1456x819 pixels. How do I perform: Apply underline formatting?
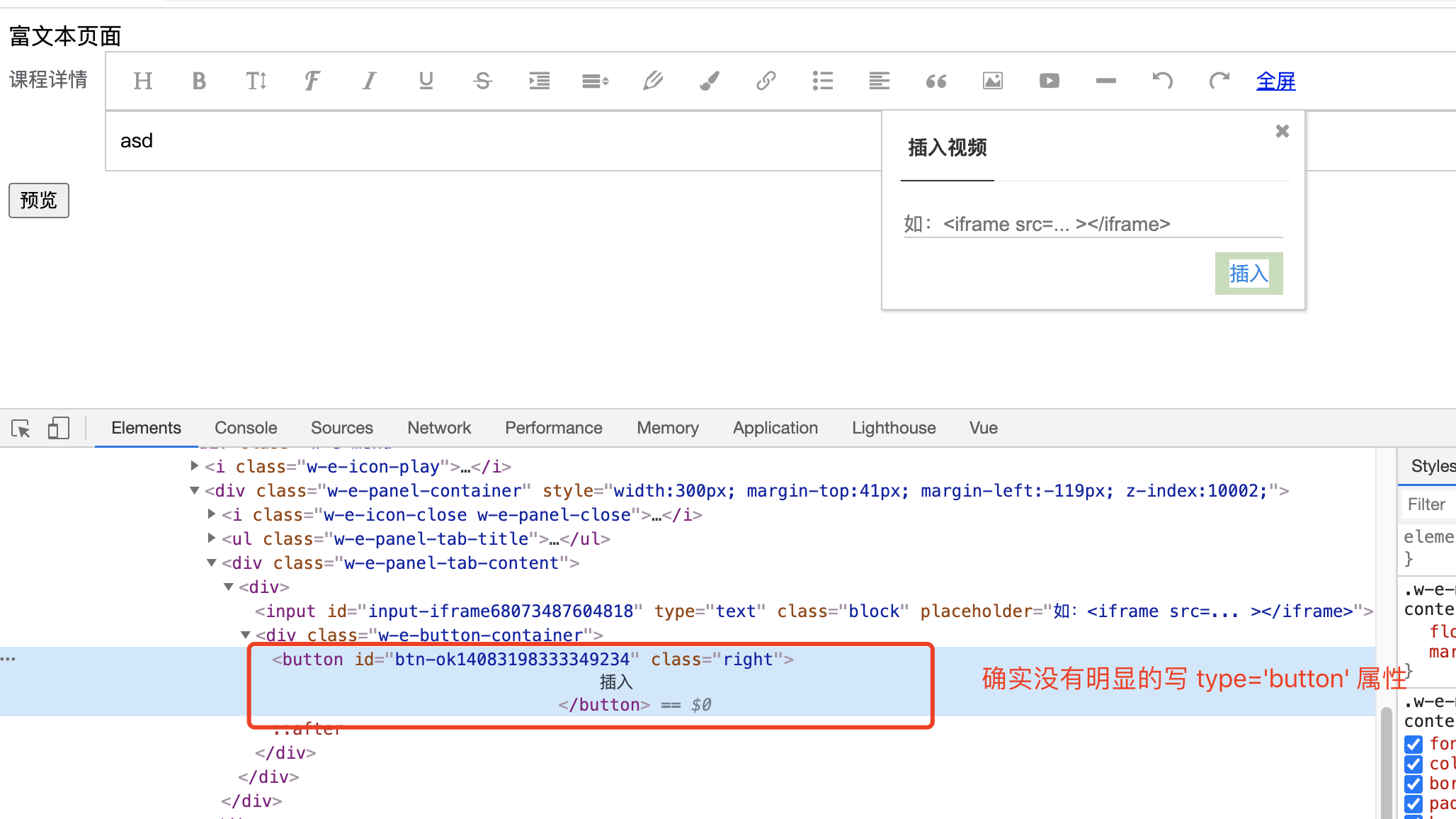tap(426, 81)
